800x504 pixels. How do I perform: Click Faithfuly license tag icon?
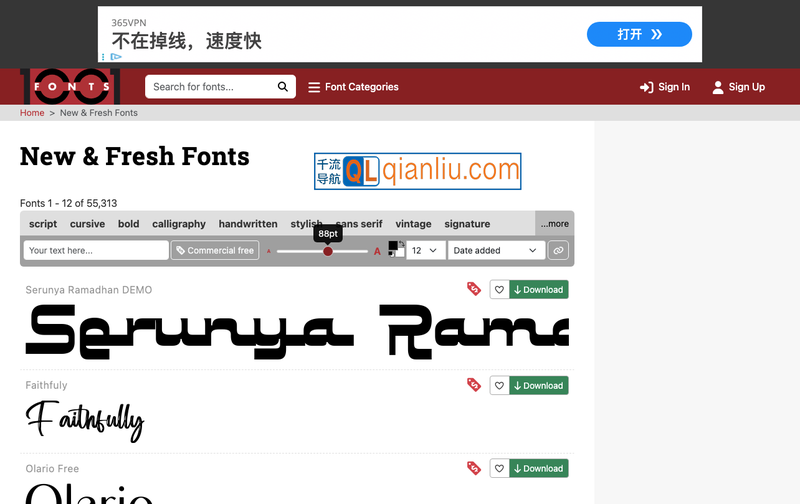pos(474,385)
